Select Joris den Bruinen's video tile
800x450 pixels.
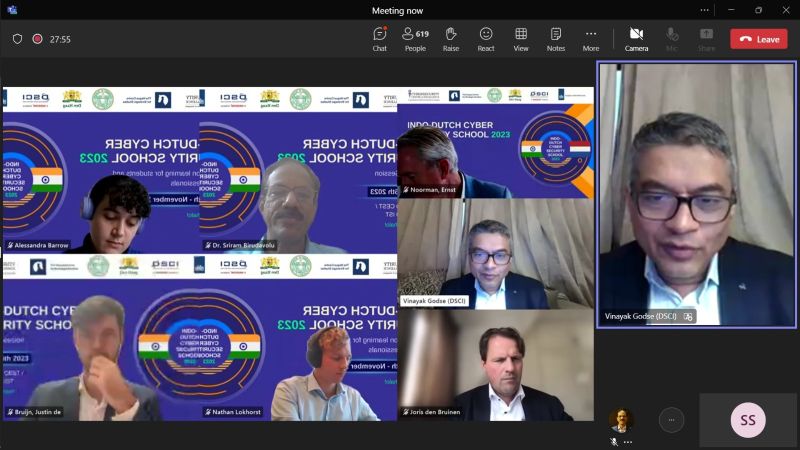pos(495,365)
